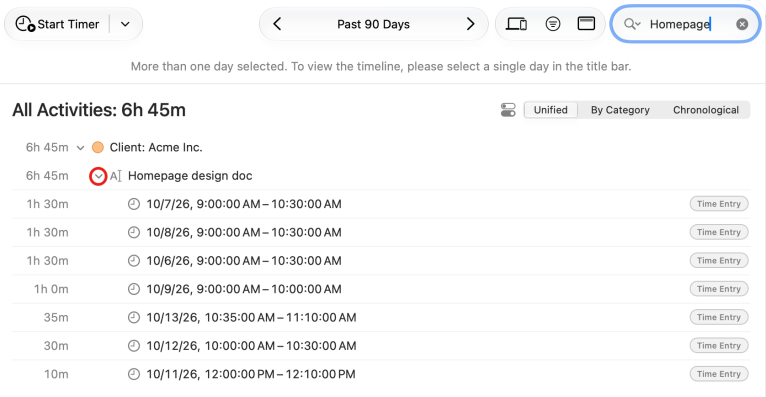Click the 35m duration value
The width and height of the screenshot is (766, 397).
[56, 317]
